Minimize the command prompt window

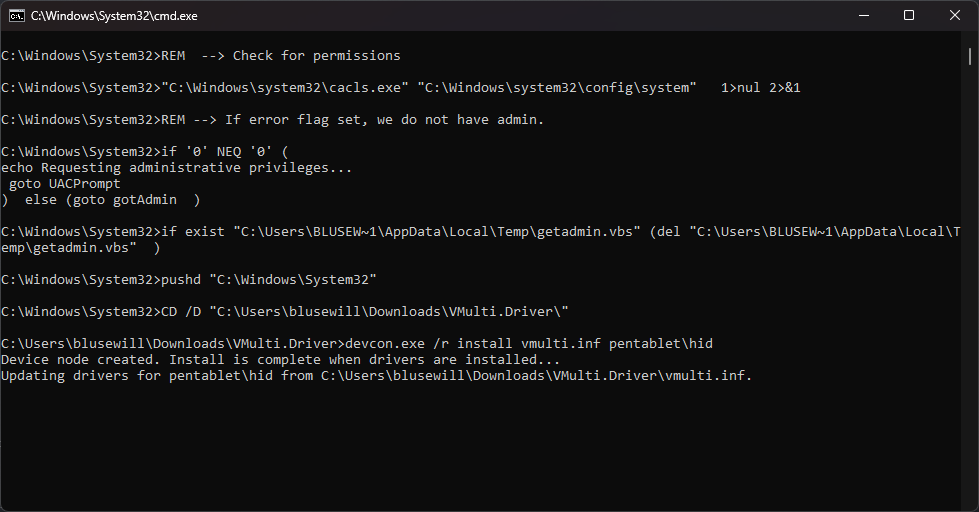pyautogui.click(x=862, y=16)
